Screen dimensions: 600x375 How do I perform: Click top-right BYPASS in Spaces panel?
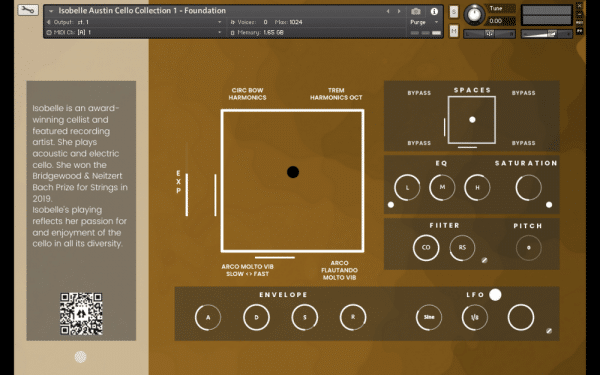[x=523, y=93]
